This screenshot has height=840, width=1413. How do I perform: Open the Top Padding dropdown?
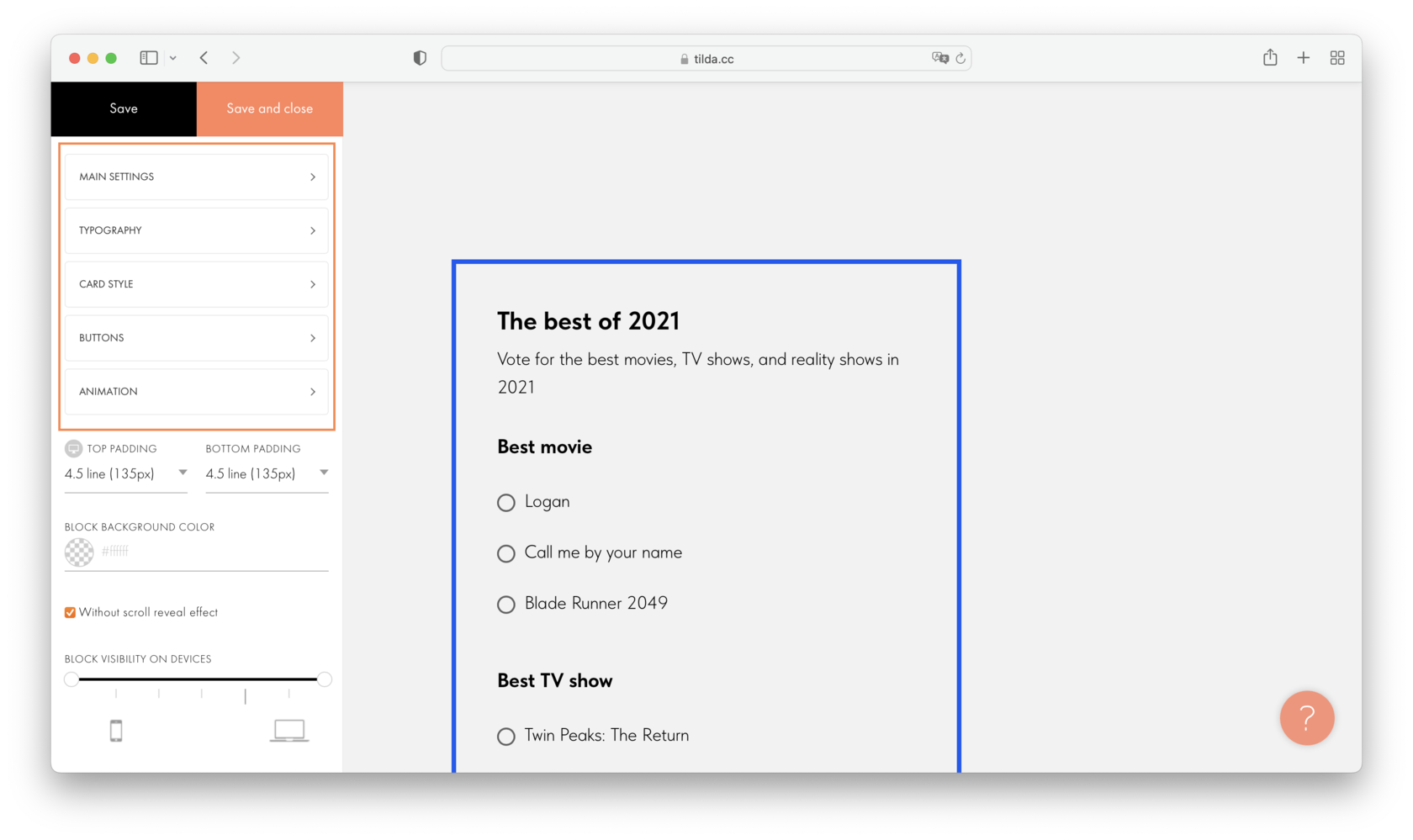126,474
